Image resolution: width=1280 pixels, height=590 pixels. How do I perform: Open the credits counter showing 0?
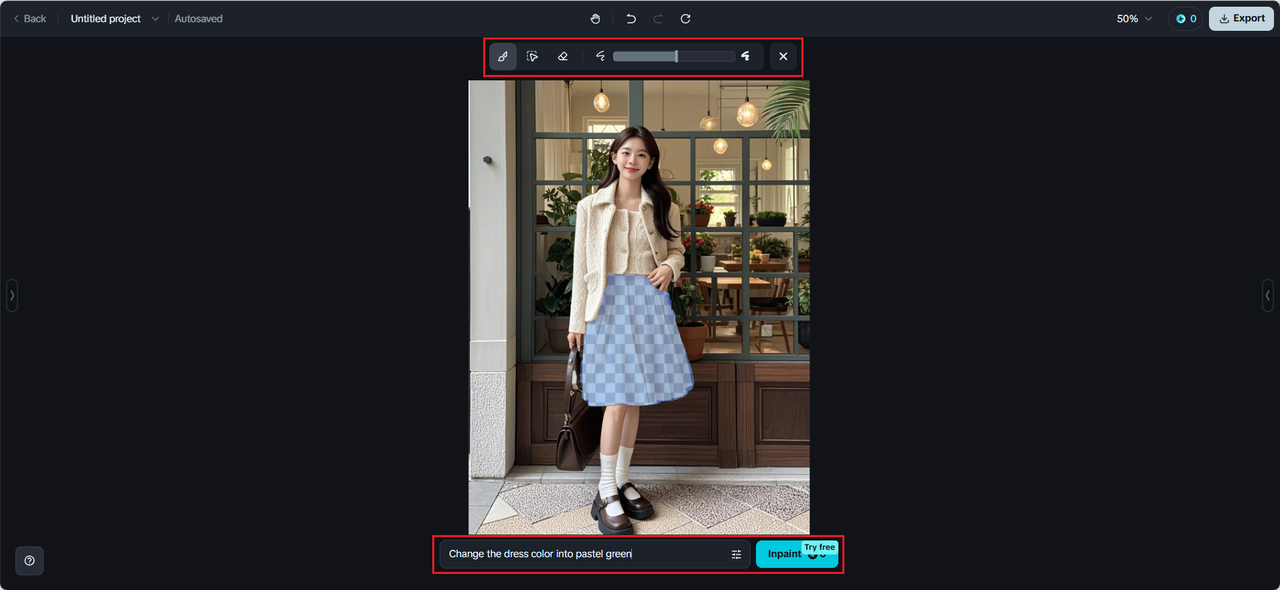(1186, 19)
